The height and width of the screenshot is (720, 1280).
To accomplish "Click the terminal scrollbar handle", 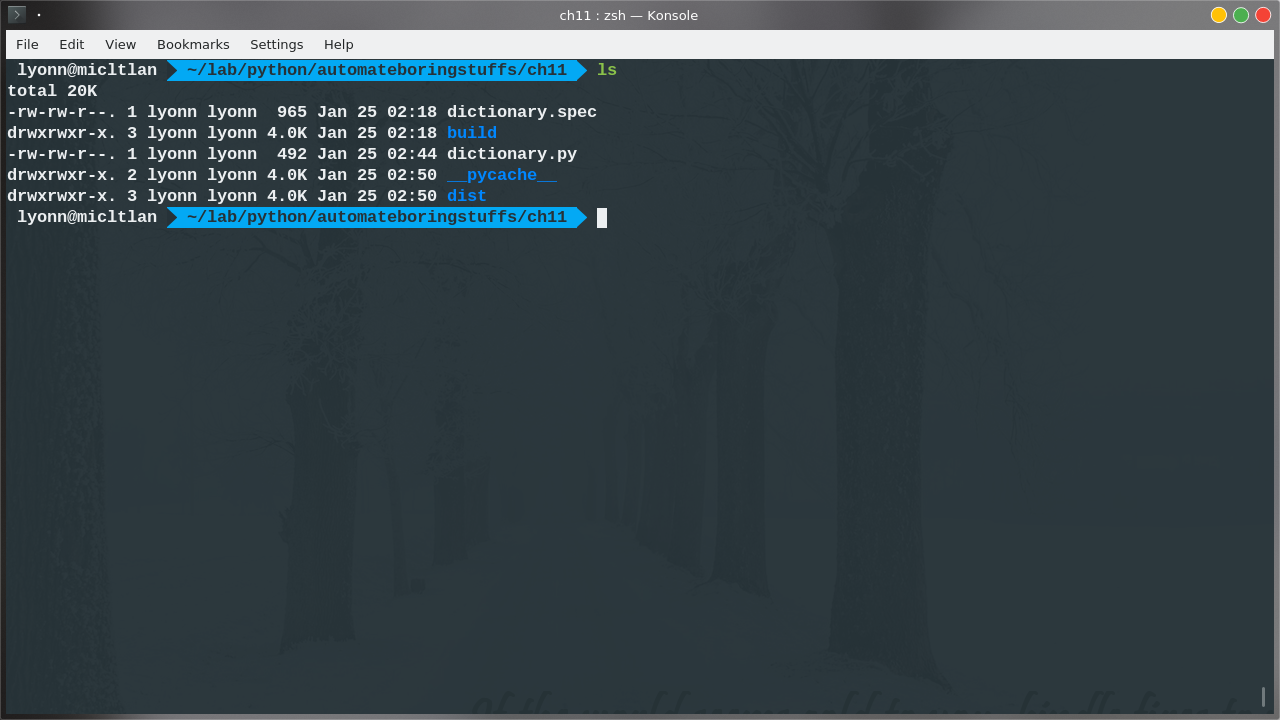I will [x=1263, y=697].
